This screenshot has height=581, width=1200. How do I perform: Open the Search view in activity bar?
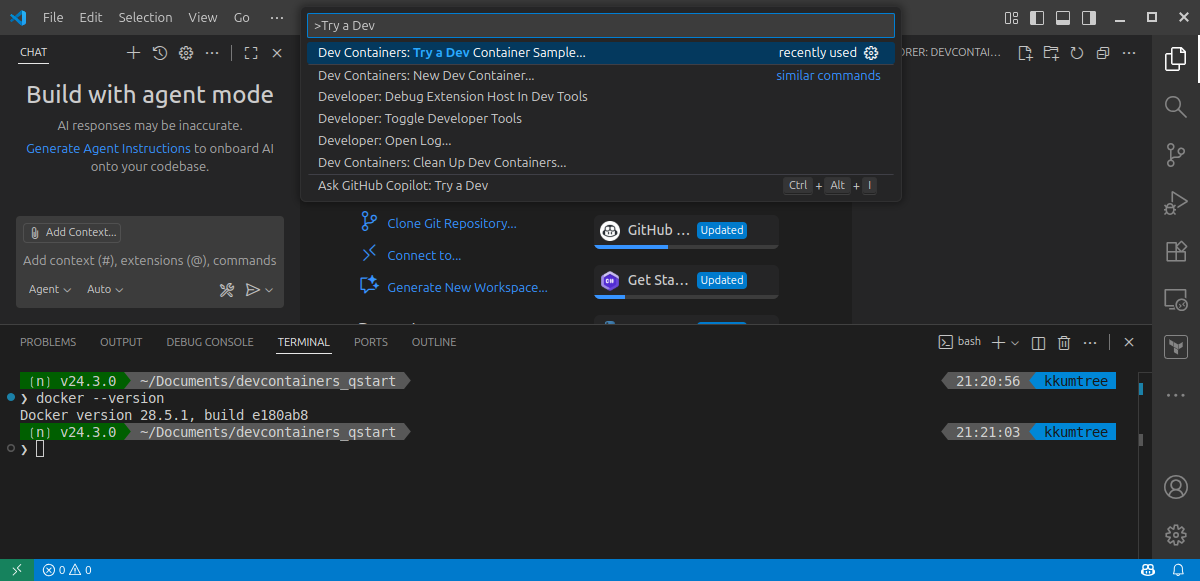(1176, 106)
